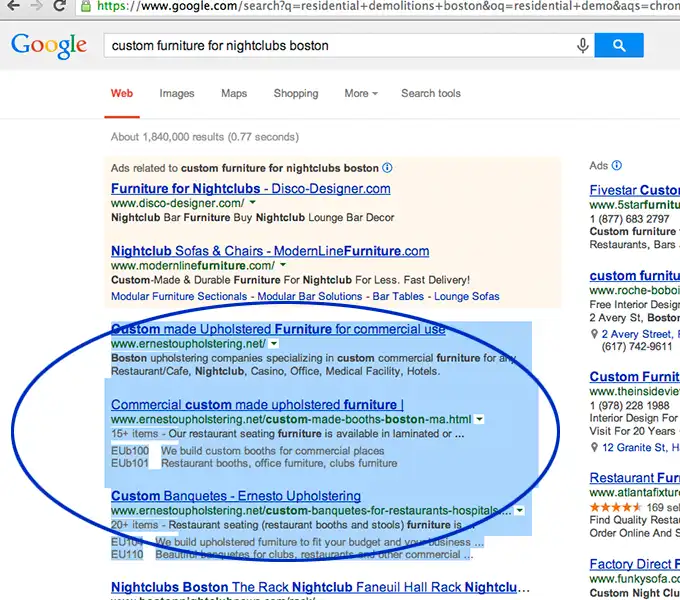The width and height of the screenshot is (680, 600).
Task: Click Modular Furniture Sectionals sitelink
Action: pyautogui.click(x=179, y=296)
